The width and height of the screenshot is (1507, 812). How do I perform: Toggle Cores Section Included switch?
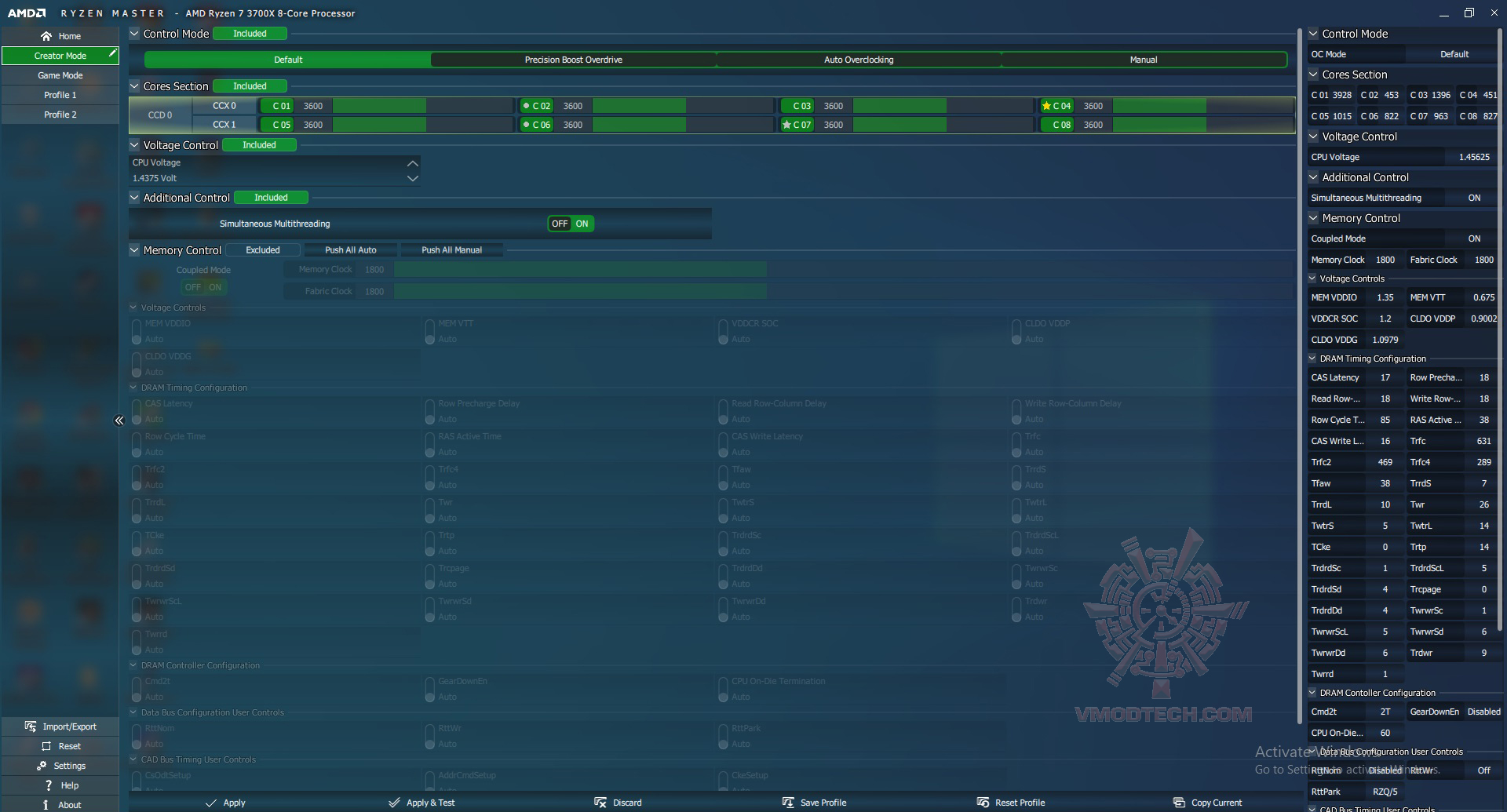pyautogui.click(x=250, y=86)
